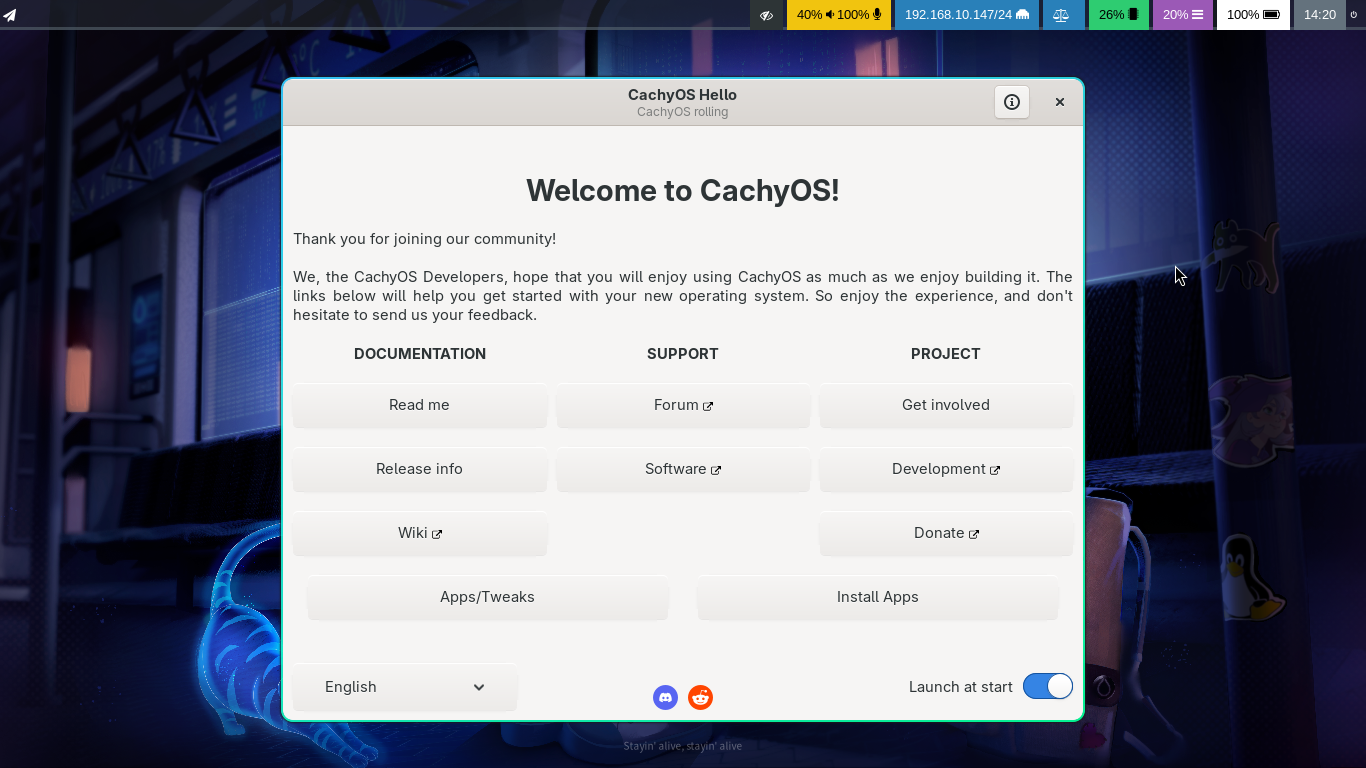Click the network address 192.168.10.147/24 module

(967, 15)
